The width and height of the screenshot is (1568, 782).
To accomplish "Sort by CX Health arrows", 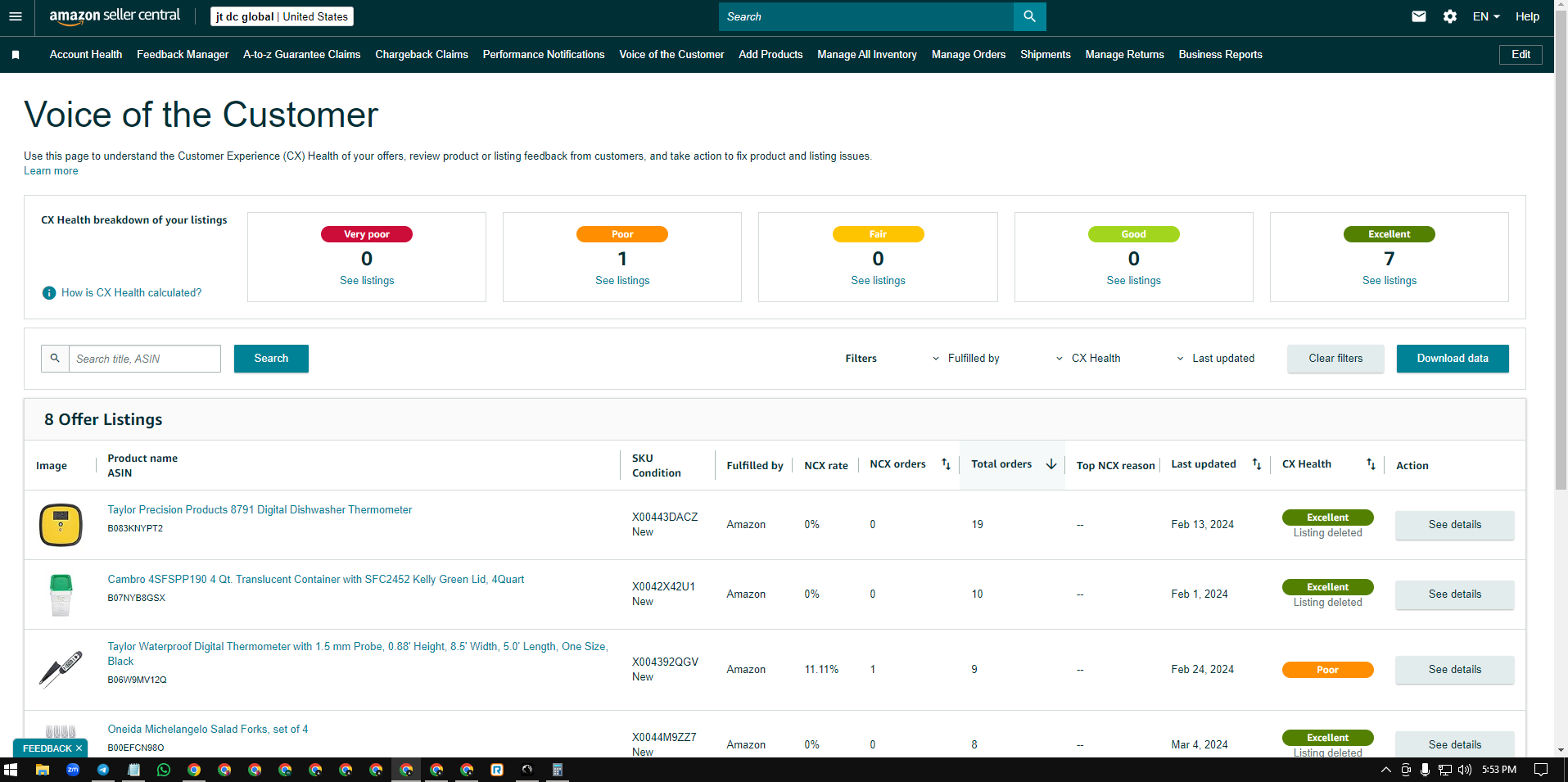I will coord(1371,464).
